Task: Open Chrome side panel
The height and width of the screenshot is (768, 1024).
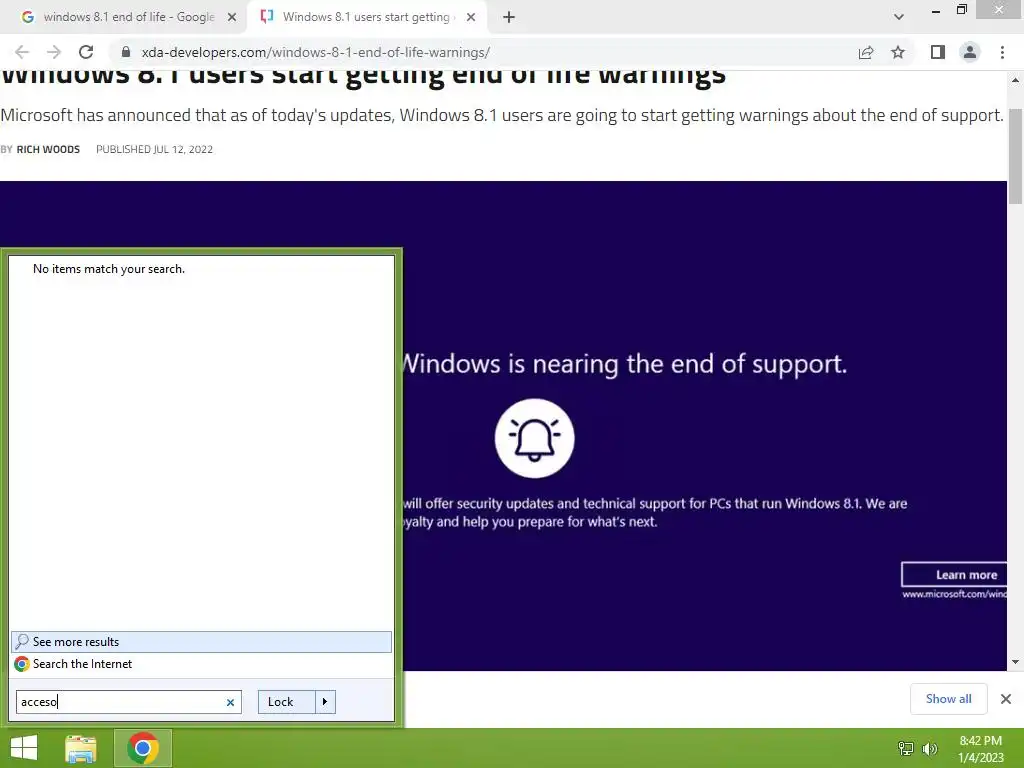Action: tap(938, 52)
